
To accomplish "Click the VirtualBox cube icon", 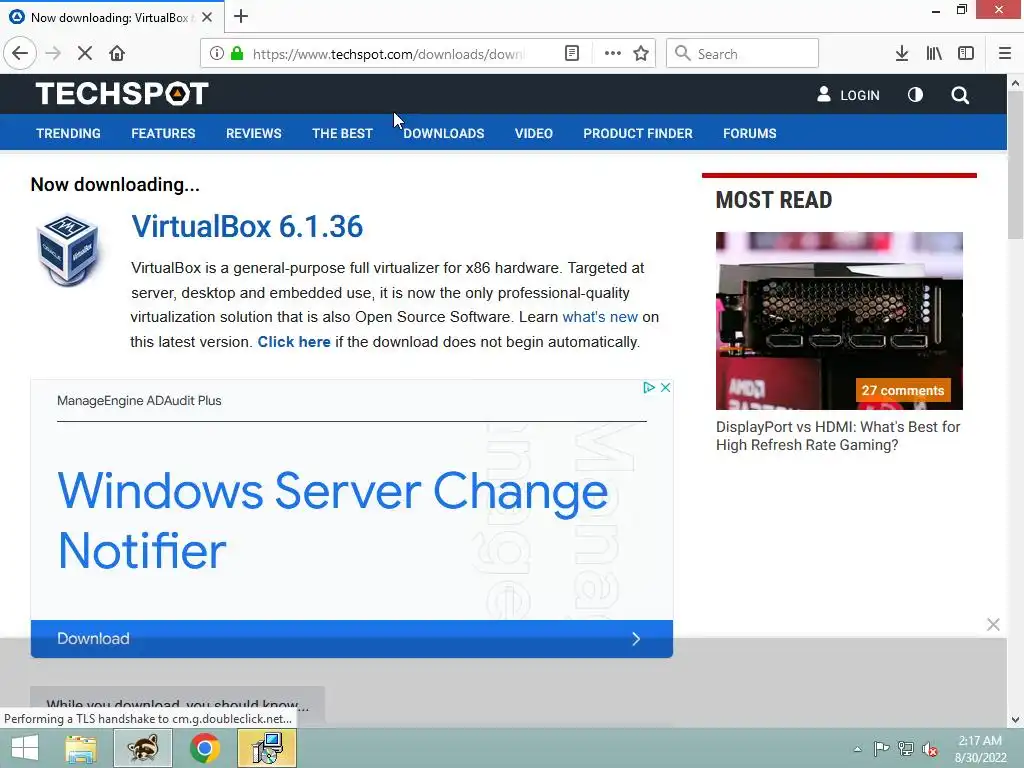I will [67, 251].
